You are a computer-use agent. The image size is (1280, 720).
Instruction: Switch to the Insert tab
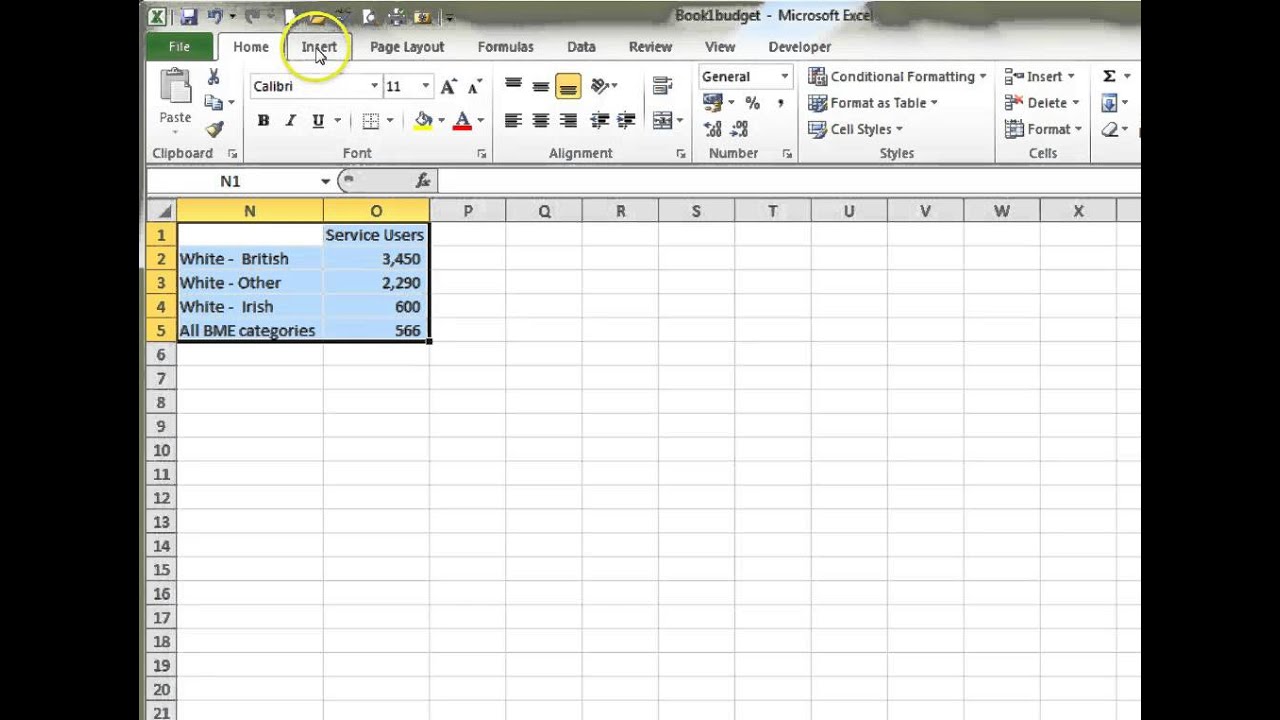[319, 47]
